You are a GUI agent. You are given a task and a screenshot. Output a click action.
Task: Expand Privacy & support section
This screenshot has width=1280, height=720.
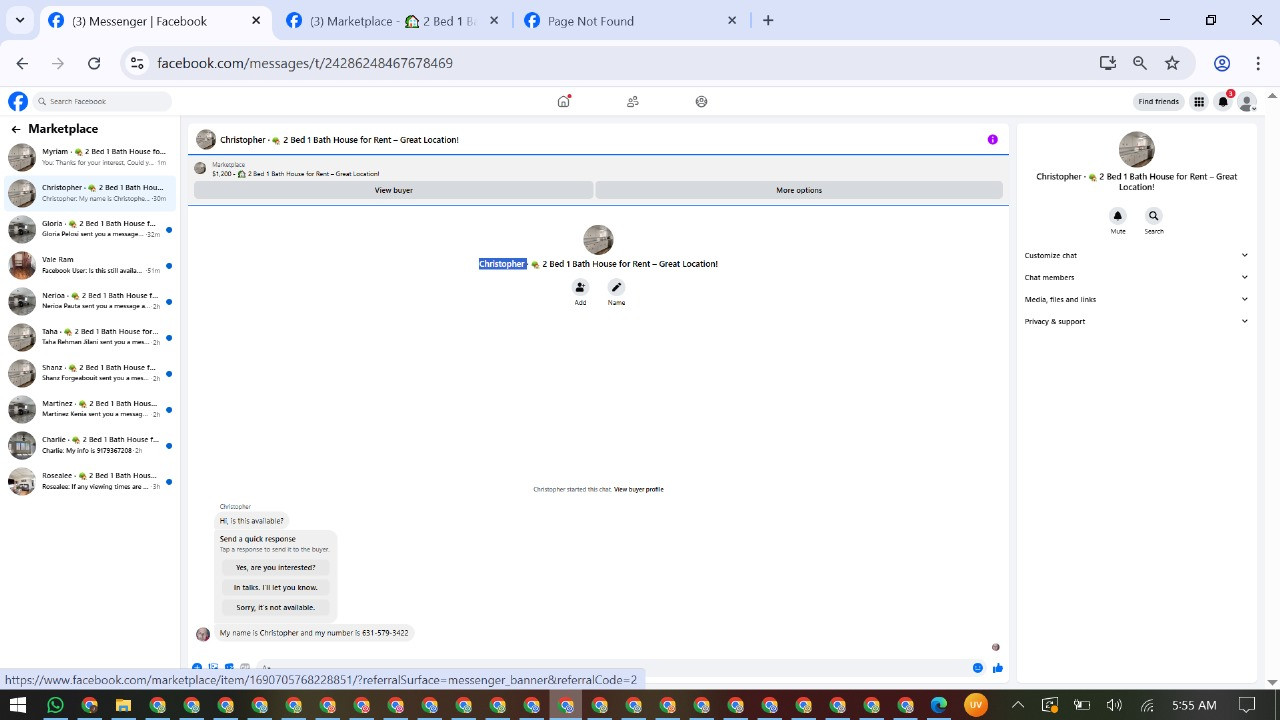click(1136, 321)
